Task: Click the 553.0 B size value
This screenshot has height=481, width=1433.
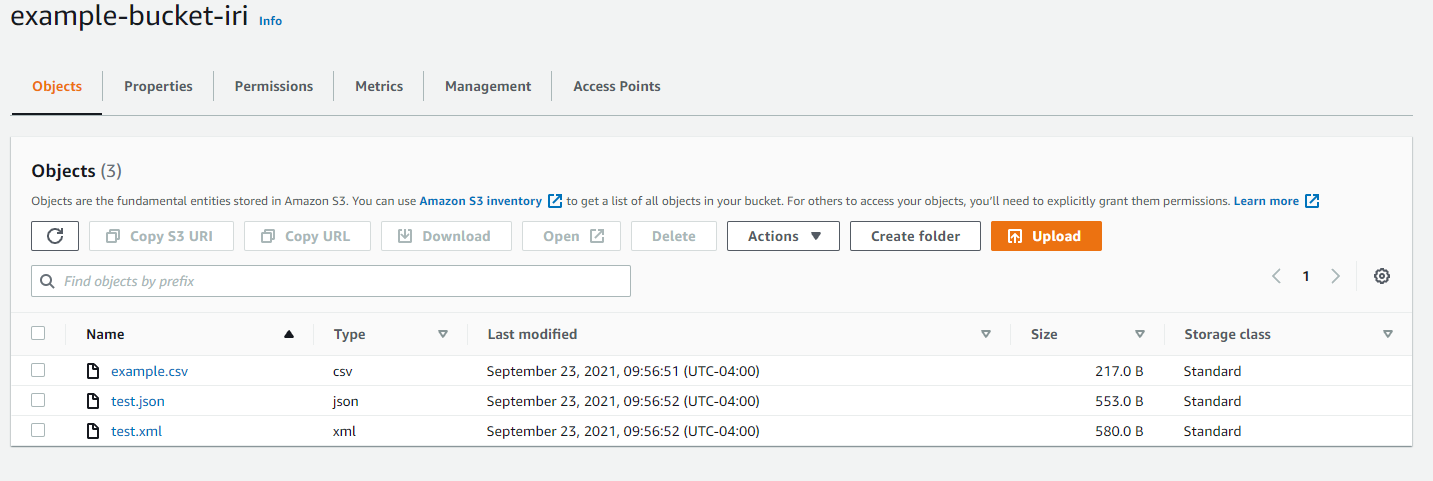Action: 1119,401
